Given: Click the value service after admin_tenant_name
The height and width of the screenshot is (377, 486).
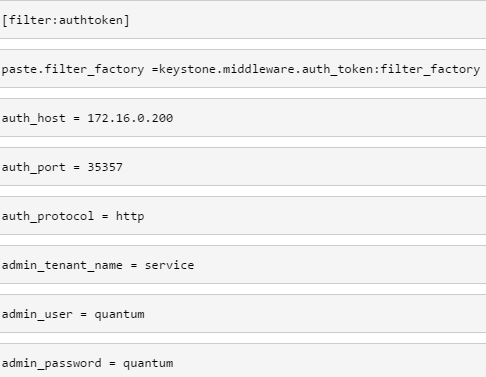Looking at the screenshot, I should (x=169, y=265).
